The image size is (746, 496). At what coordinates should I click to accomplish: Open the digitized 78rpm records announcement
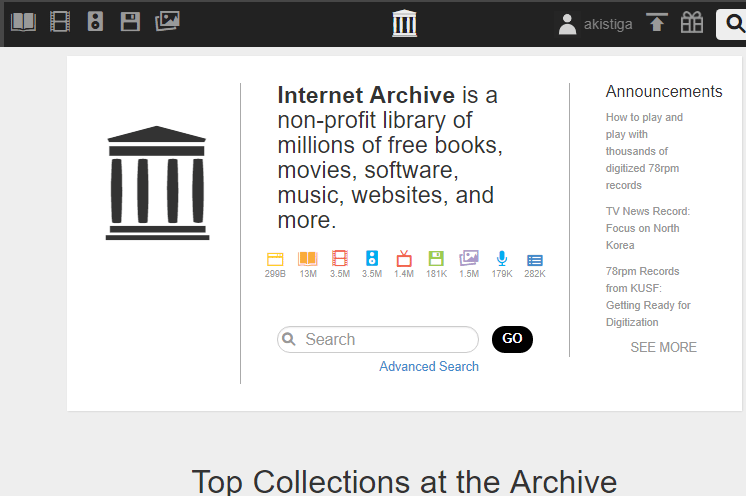coord(644,151)
